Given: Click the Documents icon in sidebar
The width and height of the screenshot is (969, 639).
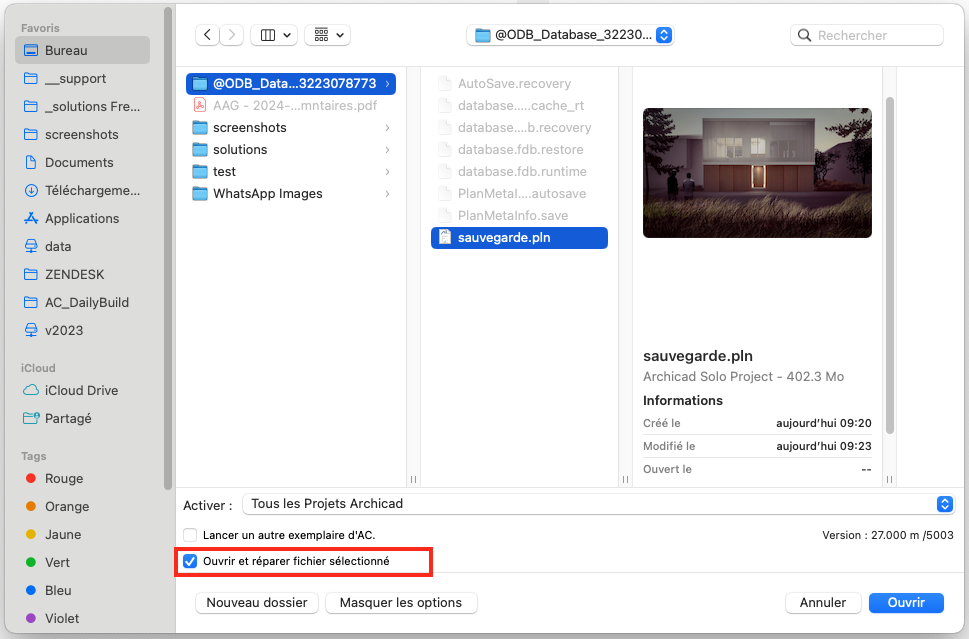Looking at the screenshot, I should [30, 163].
